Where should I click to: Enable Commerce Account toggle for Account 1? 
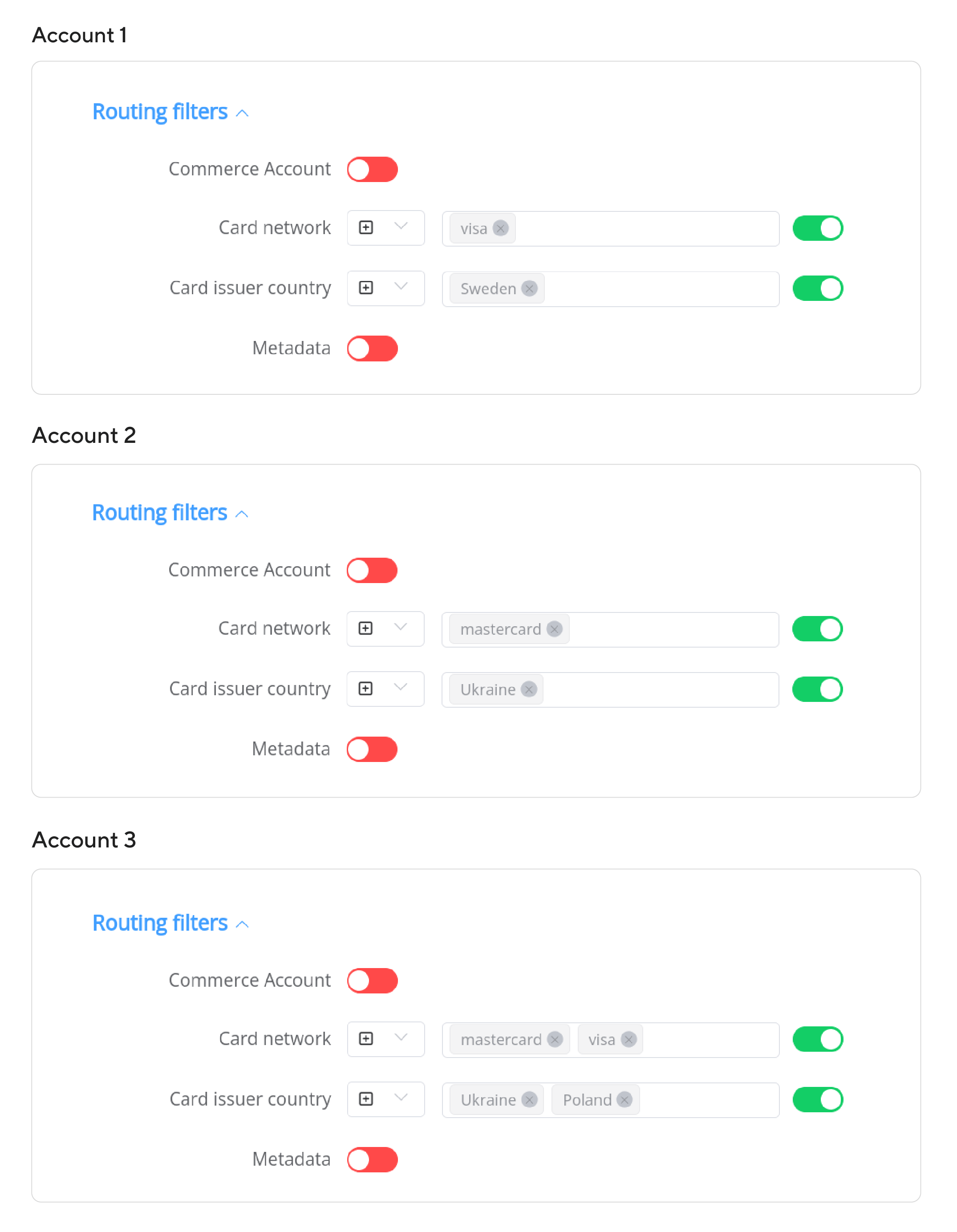(373, 169)
